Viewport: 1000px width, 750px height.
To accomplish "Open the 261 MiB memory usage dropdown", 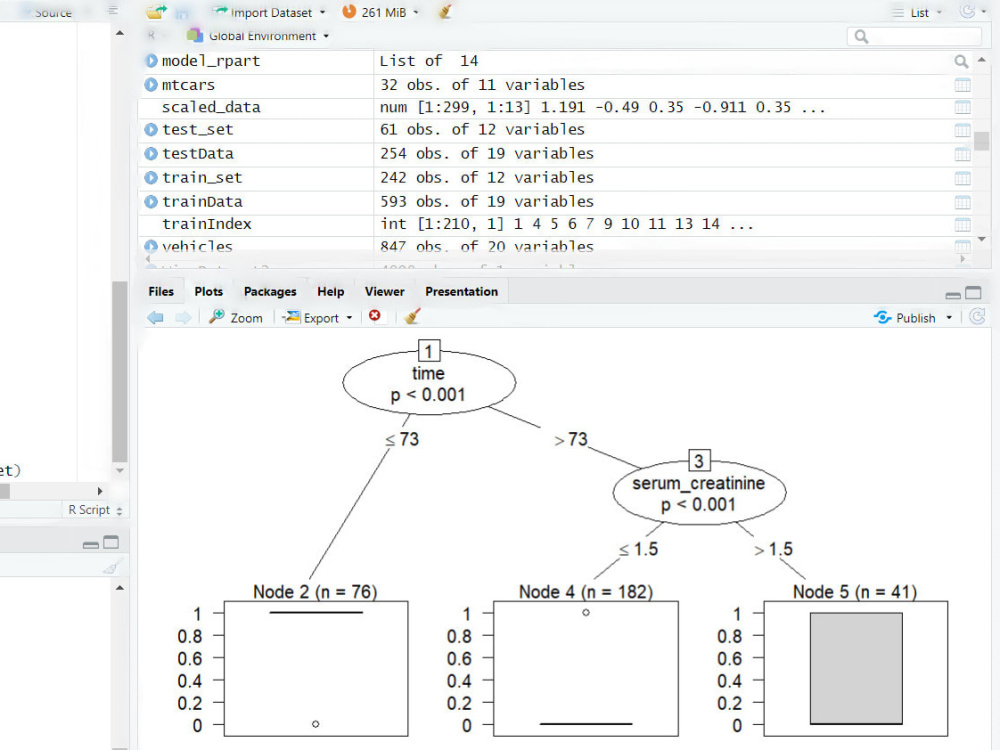I will tap(380, 12).
